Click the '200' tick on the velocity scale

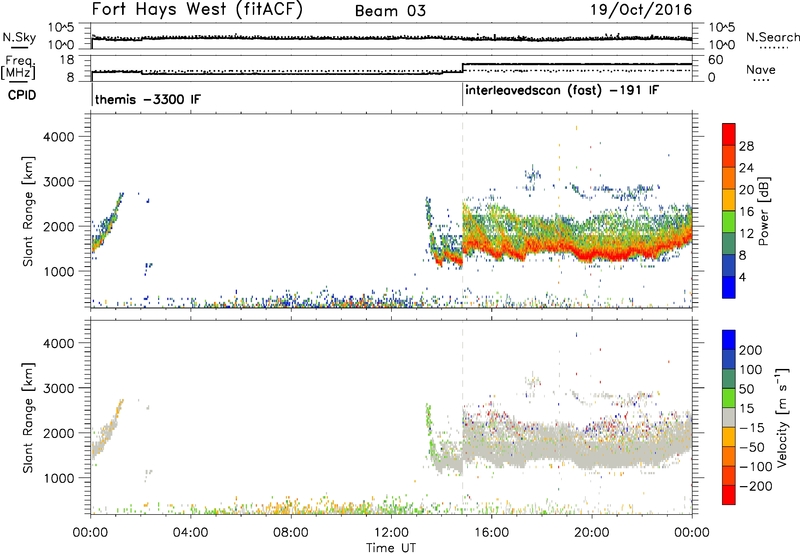click(x=751, y=350)
